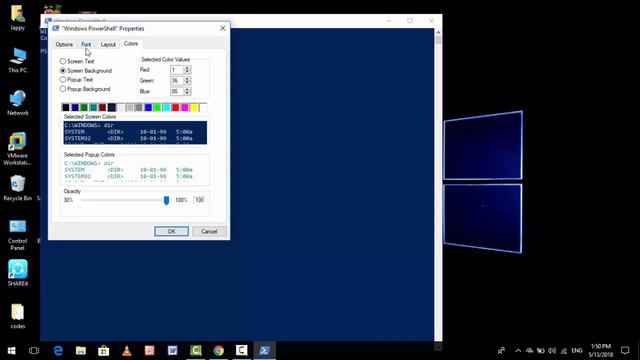Click the Red value input field

177,70
